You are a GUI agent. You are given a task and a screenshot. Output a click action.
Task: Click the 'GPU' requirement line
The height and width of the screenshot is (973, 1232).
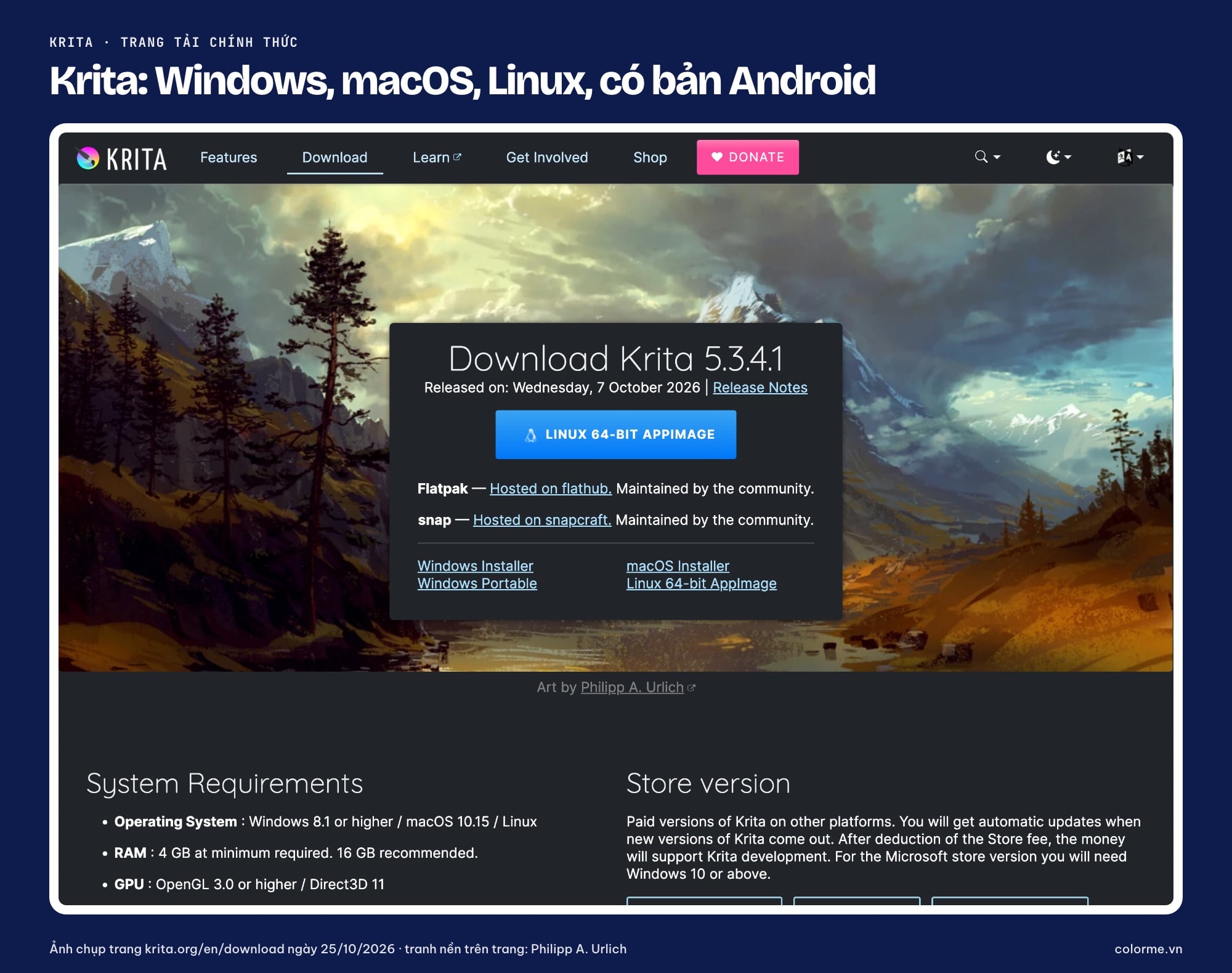(x=249, y=884)
